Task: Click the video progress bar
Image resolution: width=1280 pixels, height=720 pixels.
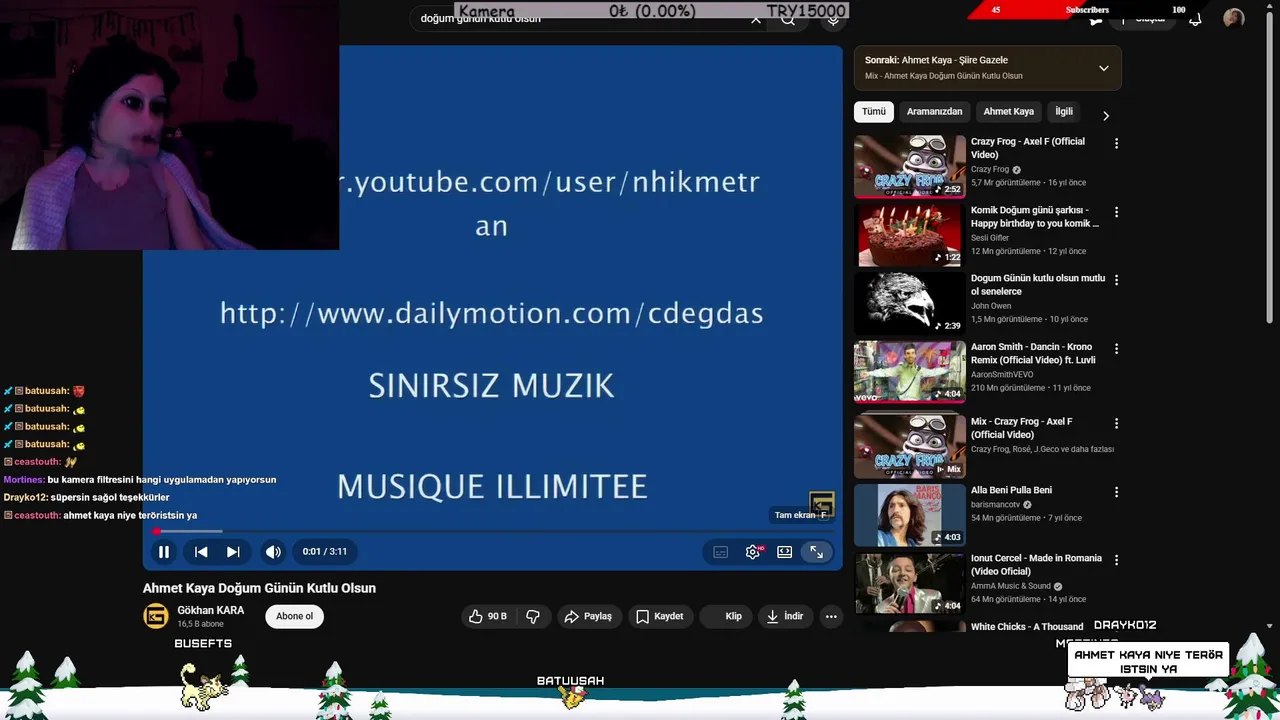Action: click(x=492, y=531)
